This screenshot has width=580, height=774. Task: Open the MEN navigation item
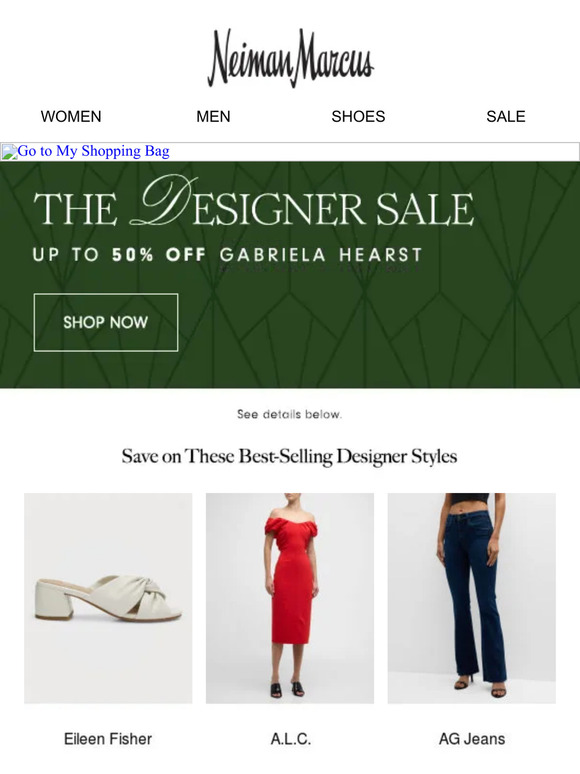point(213,116)
